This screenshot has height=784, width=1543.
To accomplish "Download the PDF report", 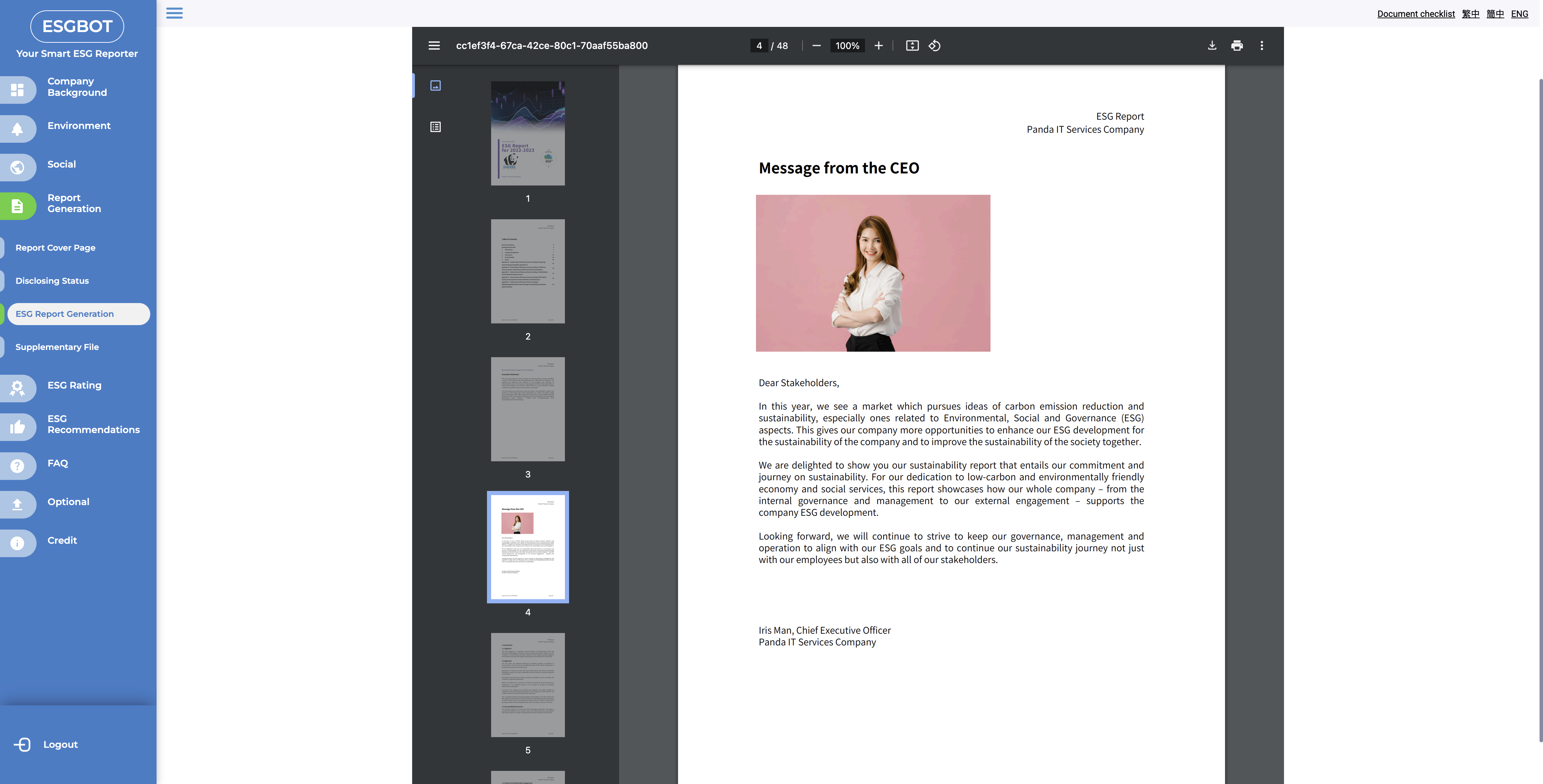I will (1212, 46).
